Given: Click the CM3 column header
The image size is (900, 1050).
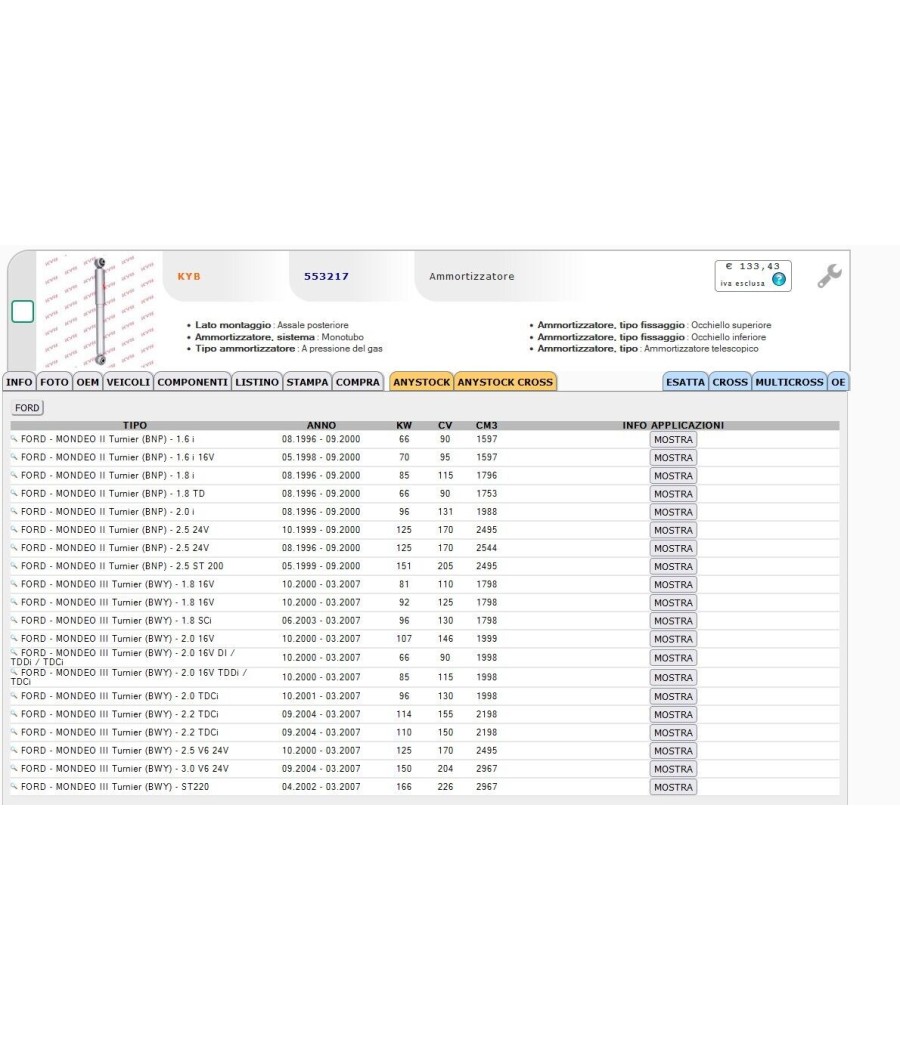Looking at the screenshot, I should point(487,425).
